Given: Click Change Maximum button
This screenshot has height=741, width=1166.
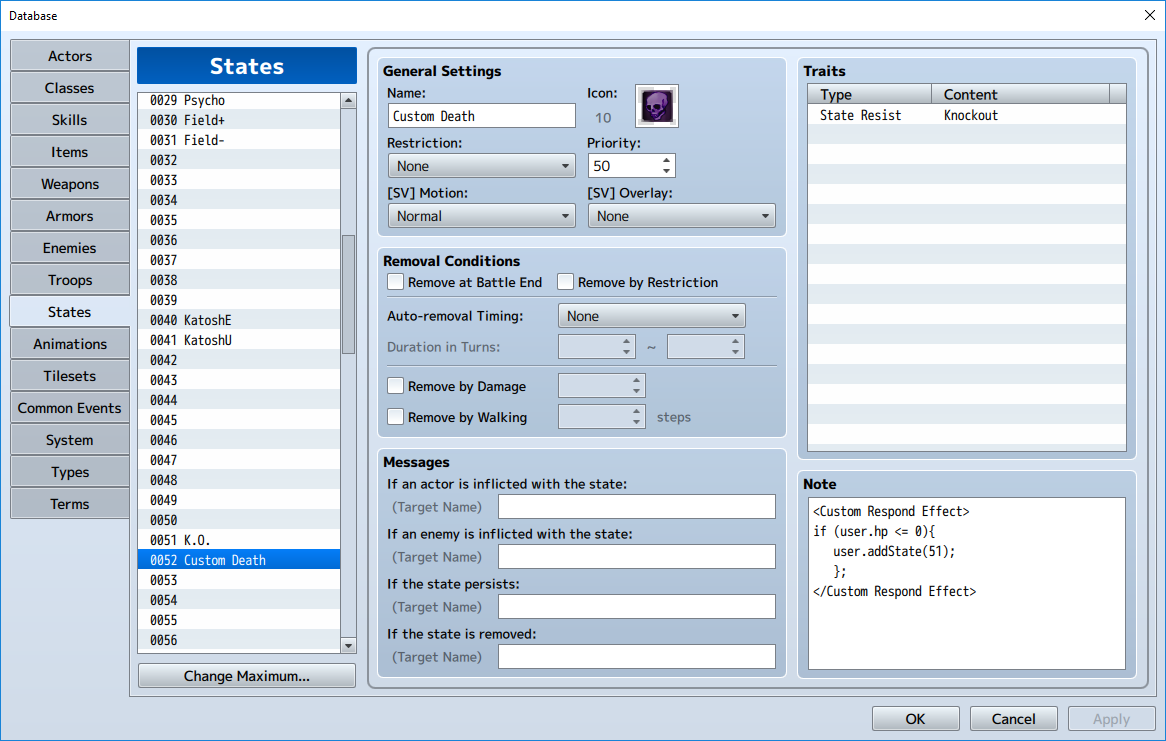Looking at the screenshot, I should pyautogui.click(x=247, y=676).
